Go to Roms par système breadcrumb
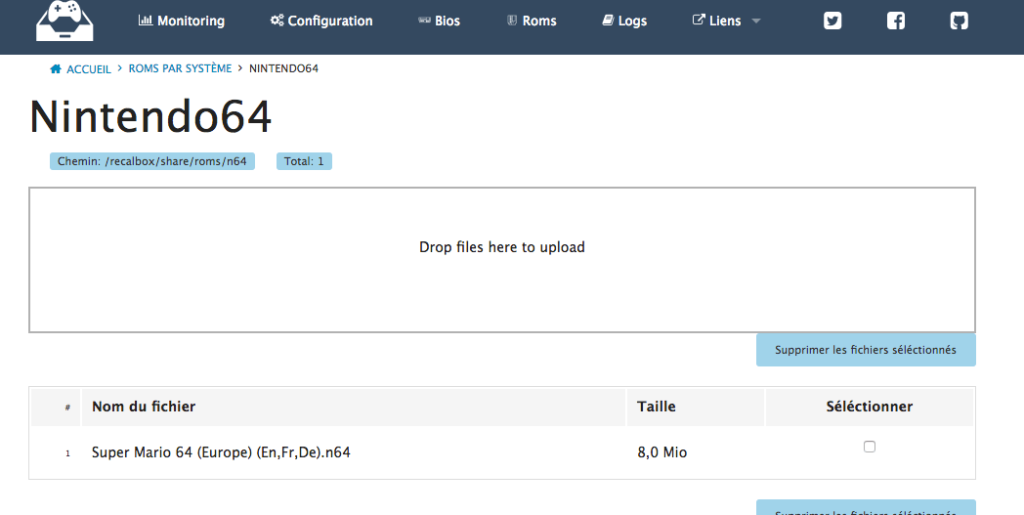This screenshot has height=515, width=1024. pos(180,69)
